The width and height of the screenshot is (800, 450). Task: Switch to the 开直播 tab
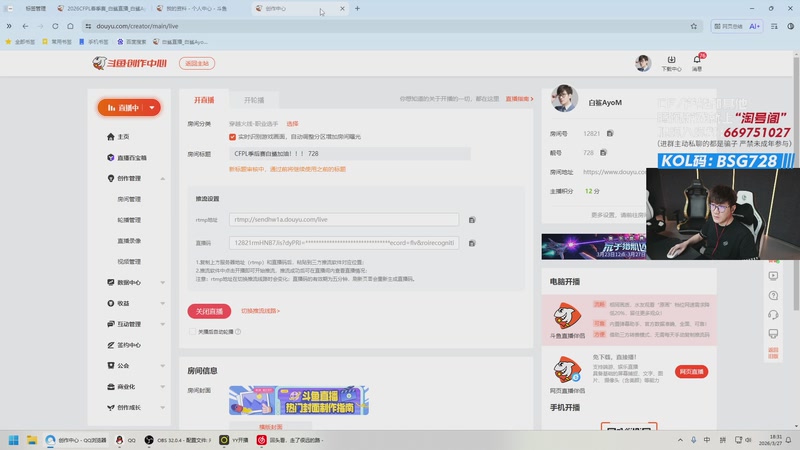pyautogui.click(x=204, y=100)
